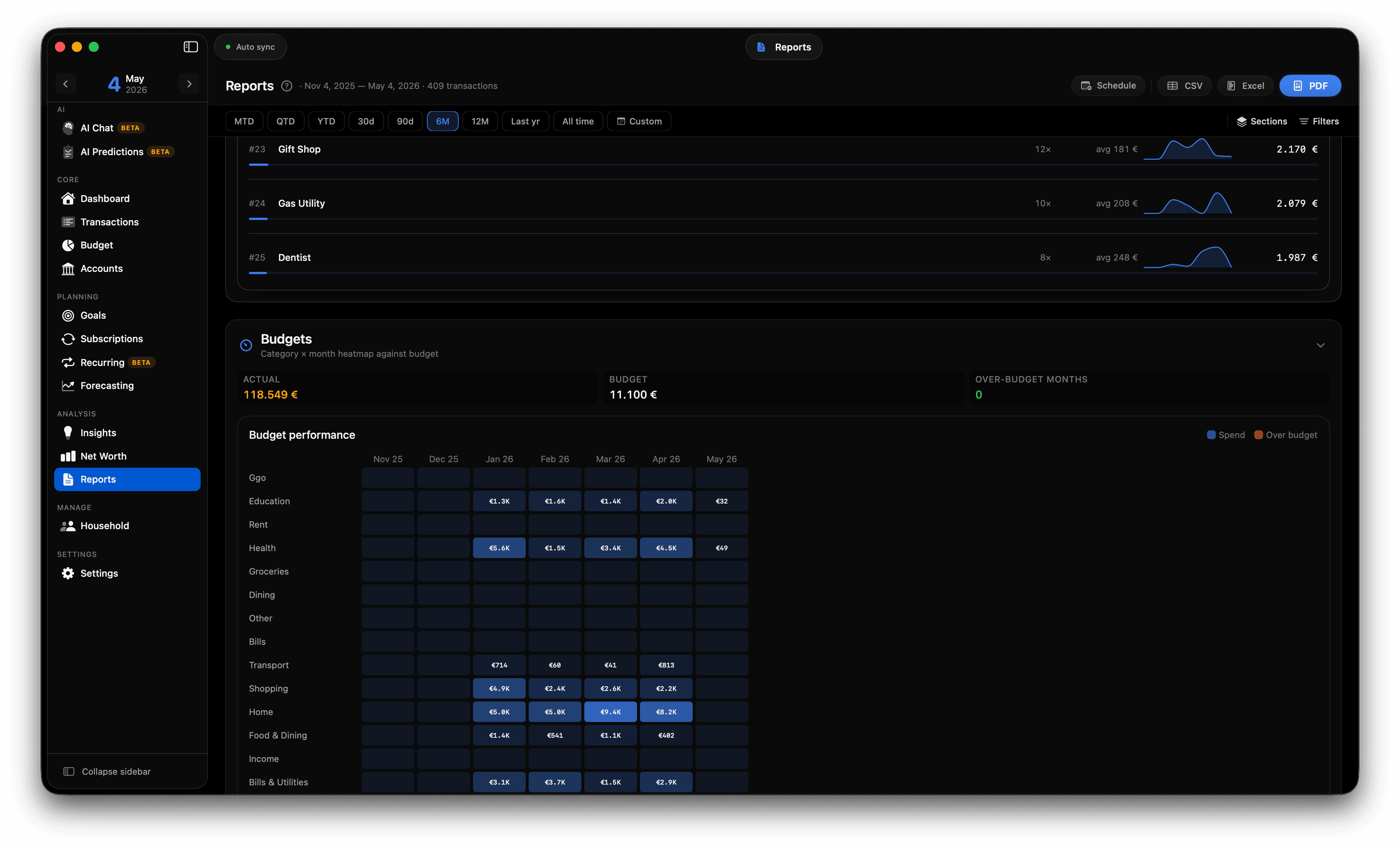1400x849 pixels.
Task: Select the 30d range tab
Action: click(x=366, y=121)
